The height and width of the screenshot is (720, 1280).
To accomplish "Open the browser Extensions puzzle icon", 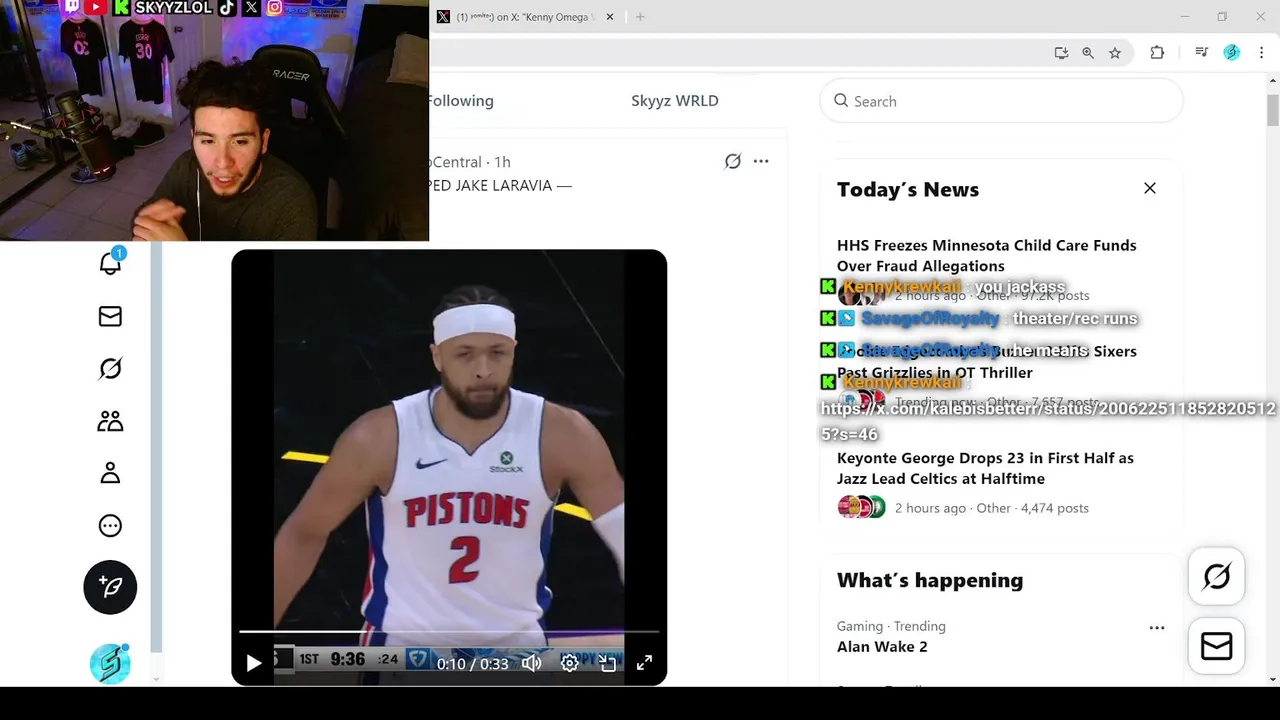I will point(1157,53).
